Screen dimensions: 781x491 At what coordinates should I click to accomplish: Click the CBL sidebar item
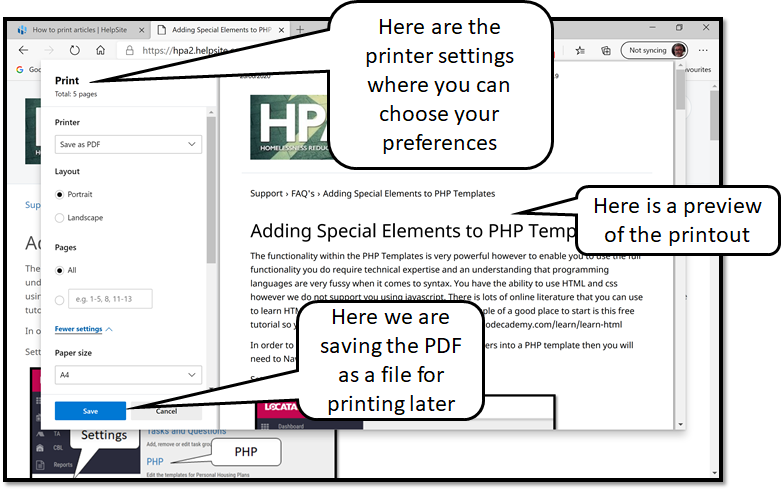pyautogui.click(x=58, y=448)
